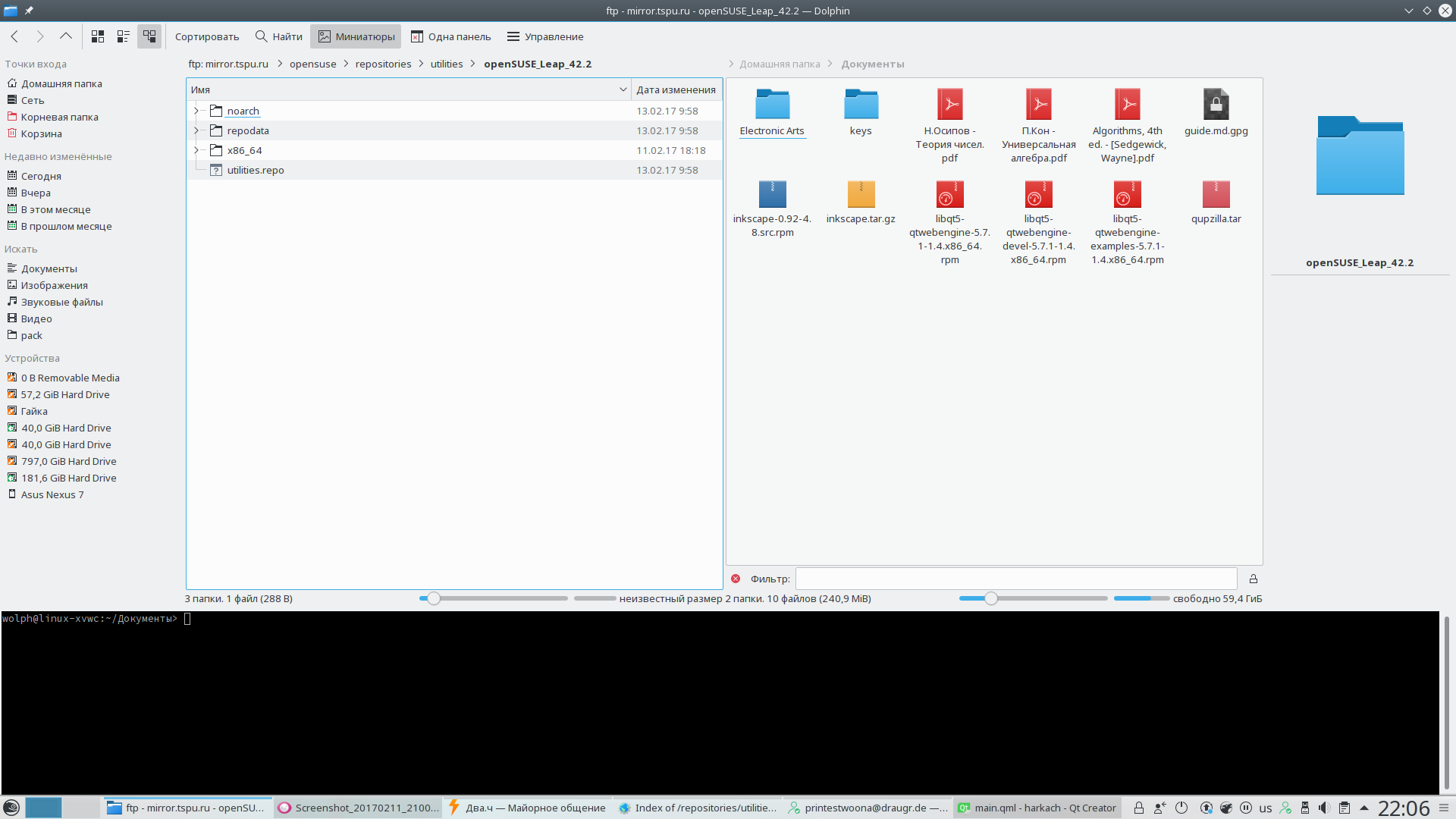The width and height of the screenshot is (1456, 819).
Task: Close the filter bar
Action: (x=736, y=579)
